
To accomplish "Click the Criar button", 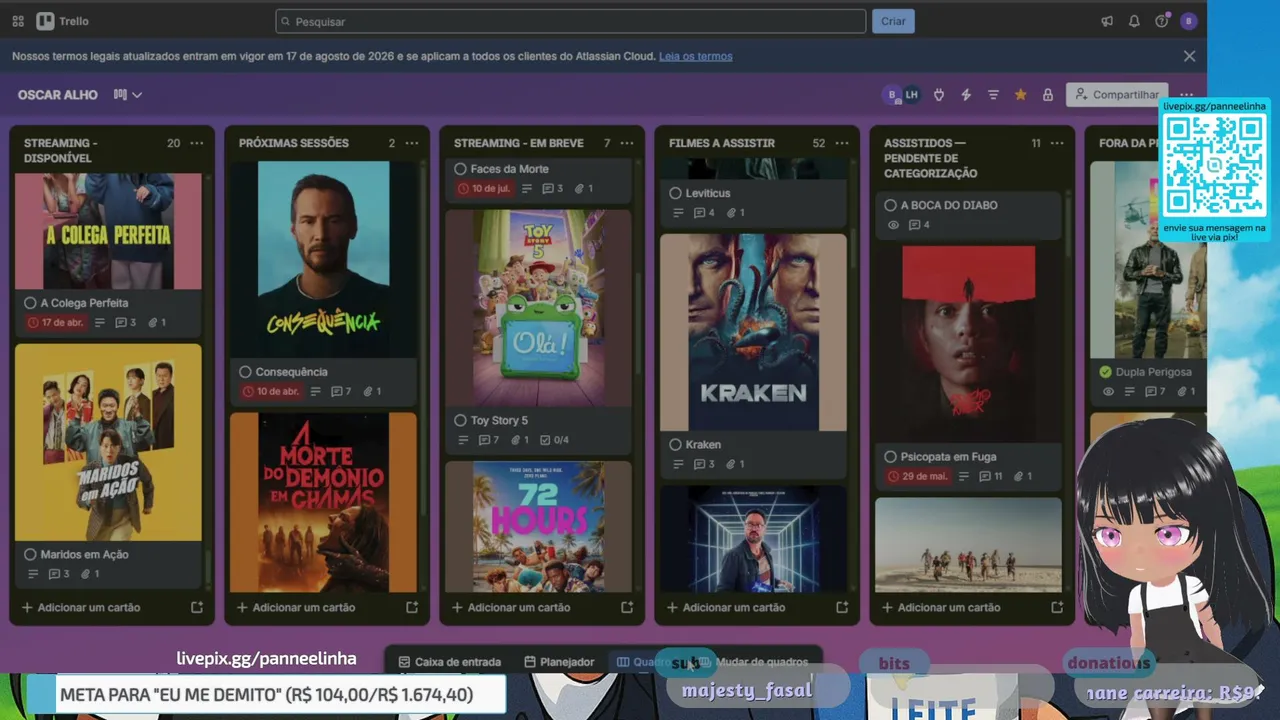I will [x=893, y=21].
